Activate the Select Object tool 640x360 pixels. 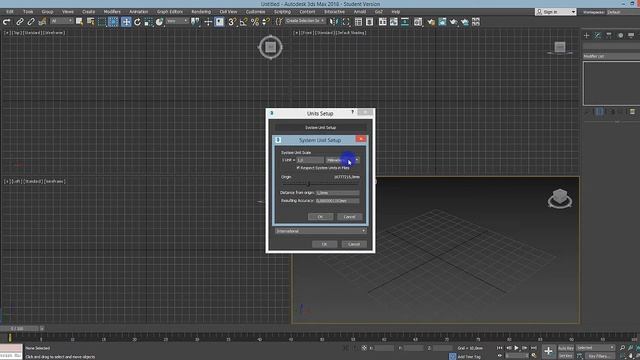pos(79,22)
